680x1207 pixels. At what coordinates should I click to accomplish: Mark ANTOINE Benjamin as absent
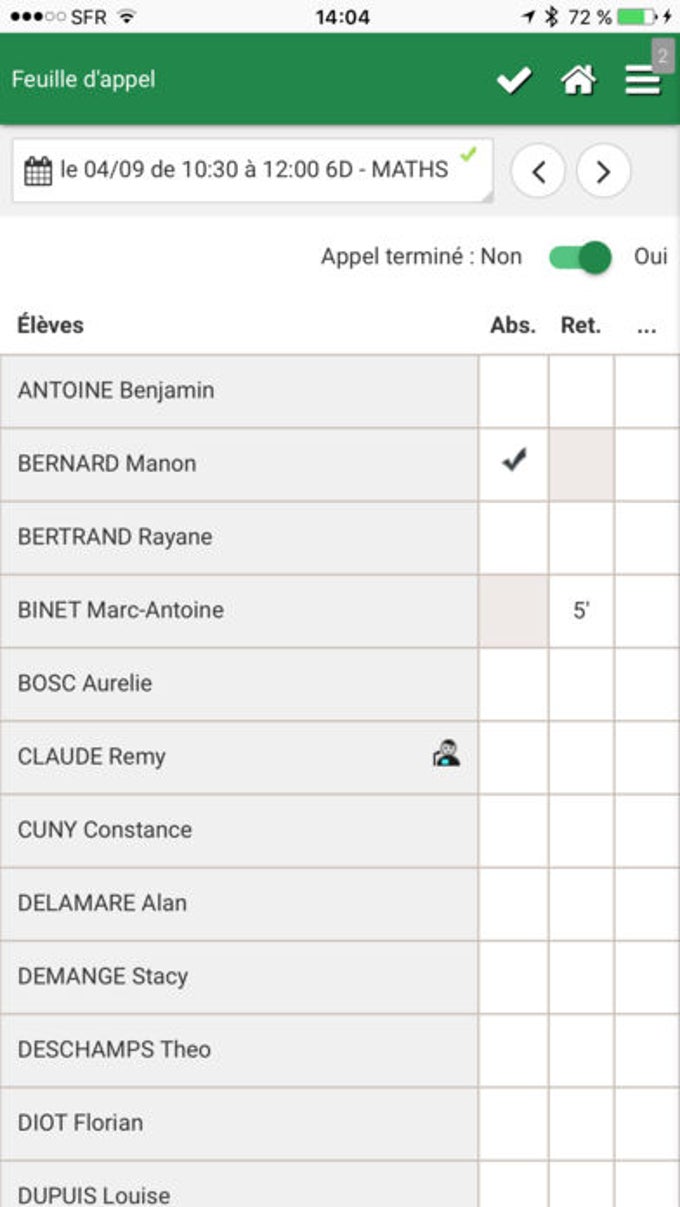tap(513, 391)
